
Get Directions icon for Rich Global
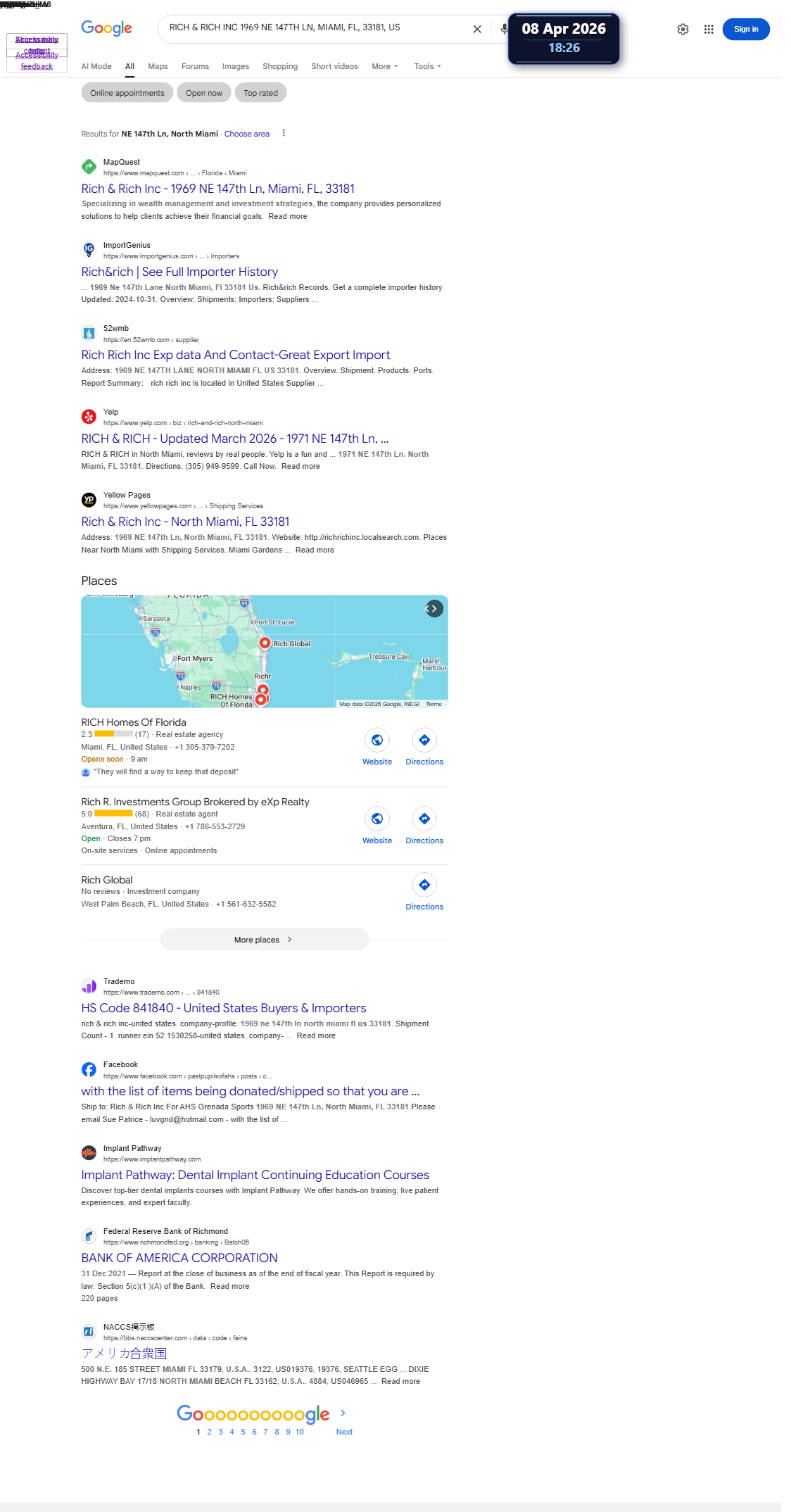click(x=424, y=885)
